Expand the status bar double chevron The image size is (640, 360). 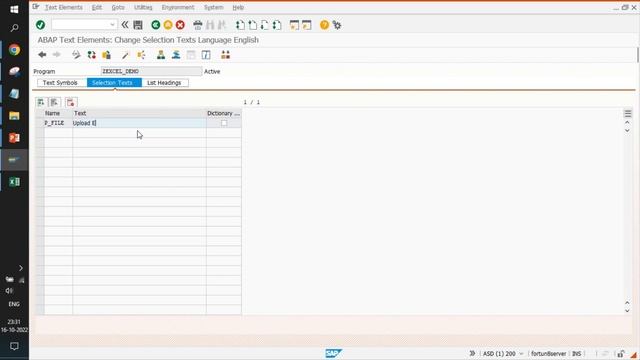pyautogui.click(x=472, y=353)
